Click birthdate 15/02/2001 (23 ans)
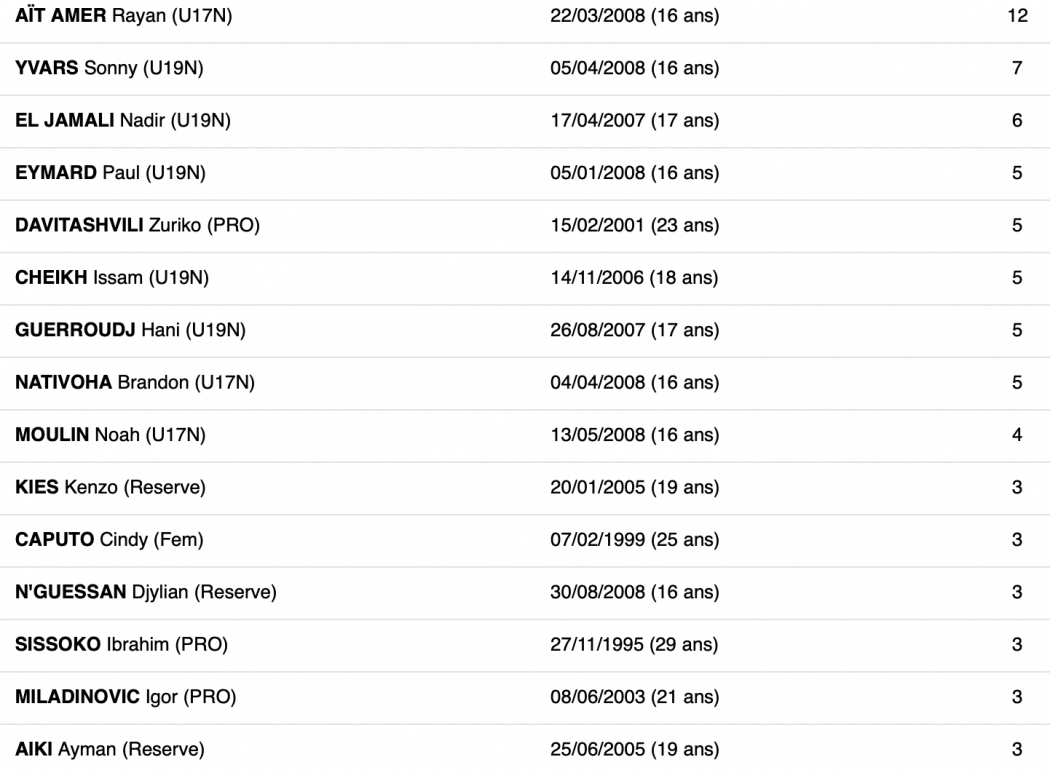1050x773 pixels. [635, 225]
